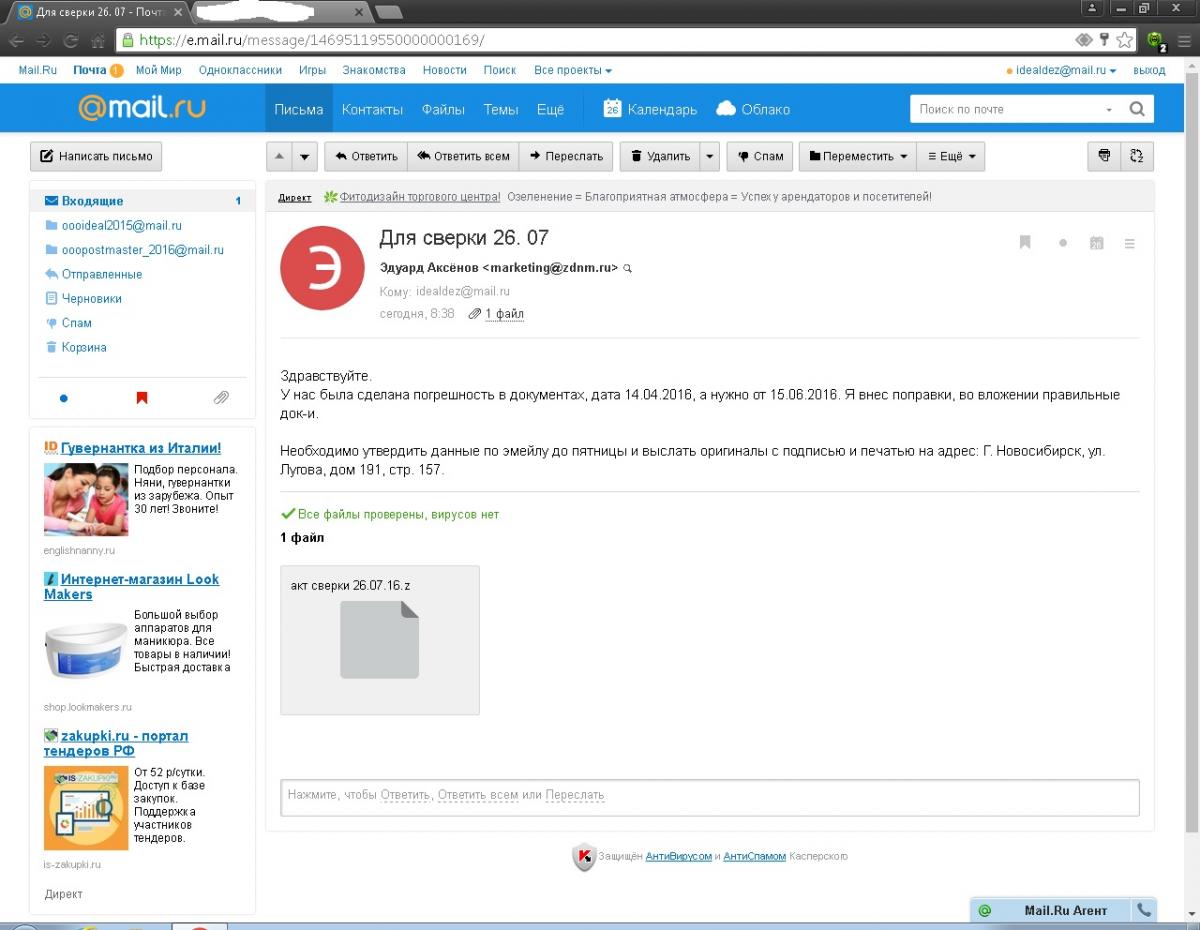Image resolution: width=1200 pixels, height=930 pixels.
Task: Open the Mail.Ru Агент bar
Action: (x=1066, y=911)
